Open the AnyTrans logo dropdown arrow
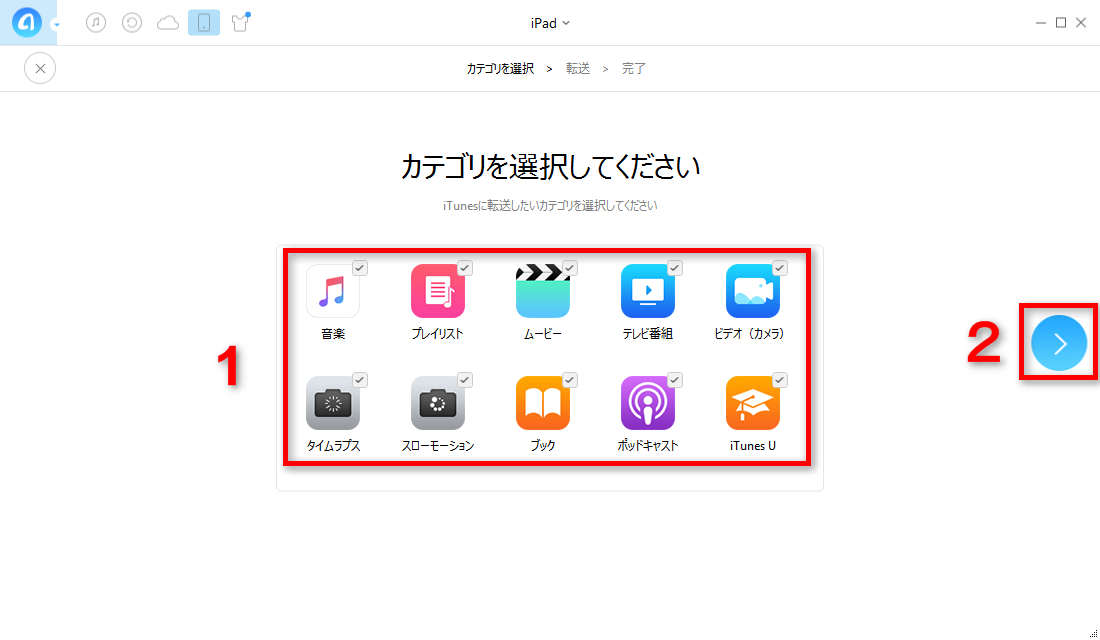Screen dimensions: 1100x640 click(56, 25)
